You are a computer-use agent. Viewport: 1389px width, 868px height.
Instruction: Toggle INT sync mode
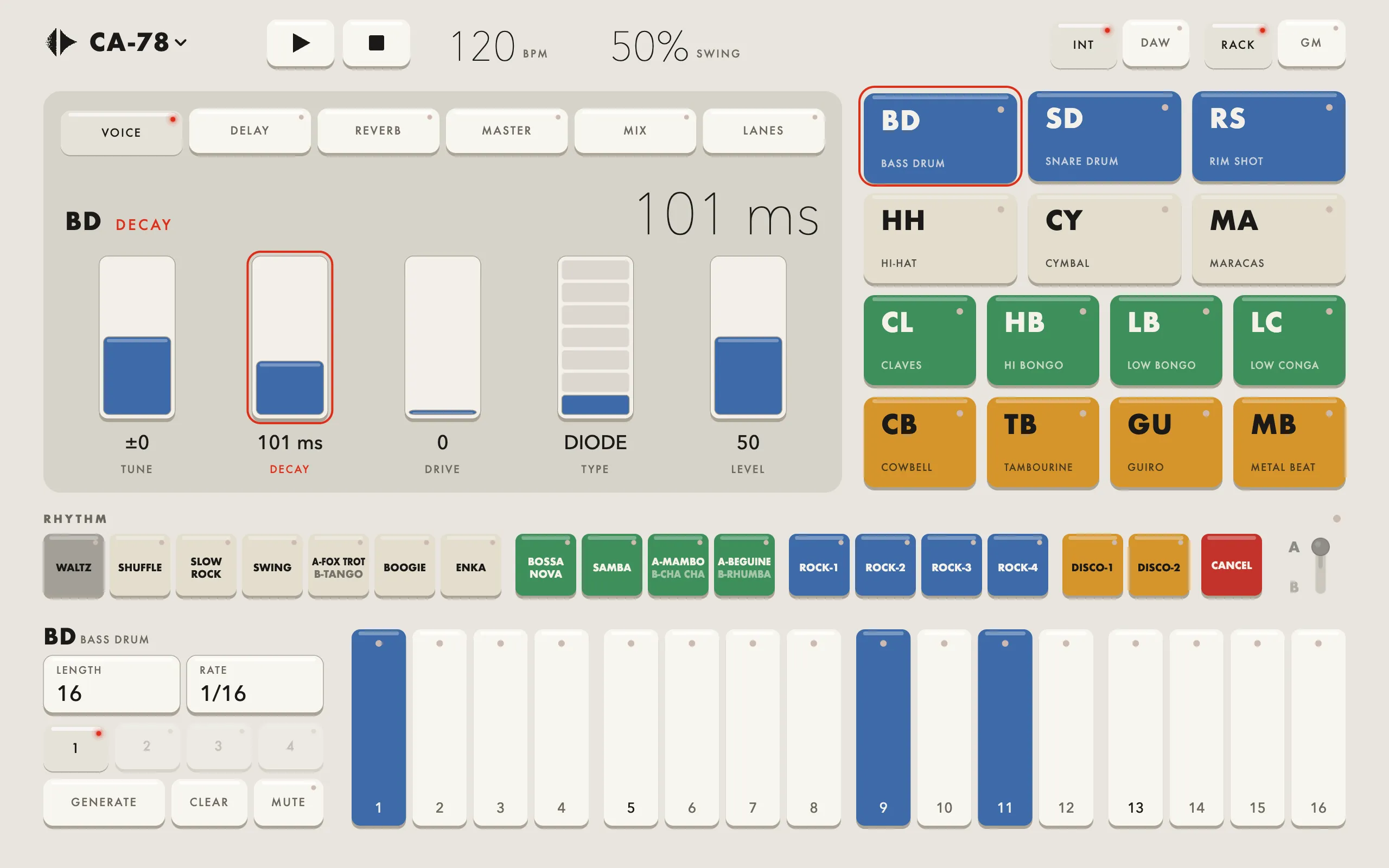[x=1083, y=45]
